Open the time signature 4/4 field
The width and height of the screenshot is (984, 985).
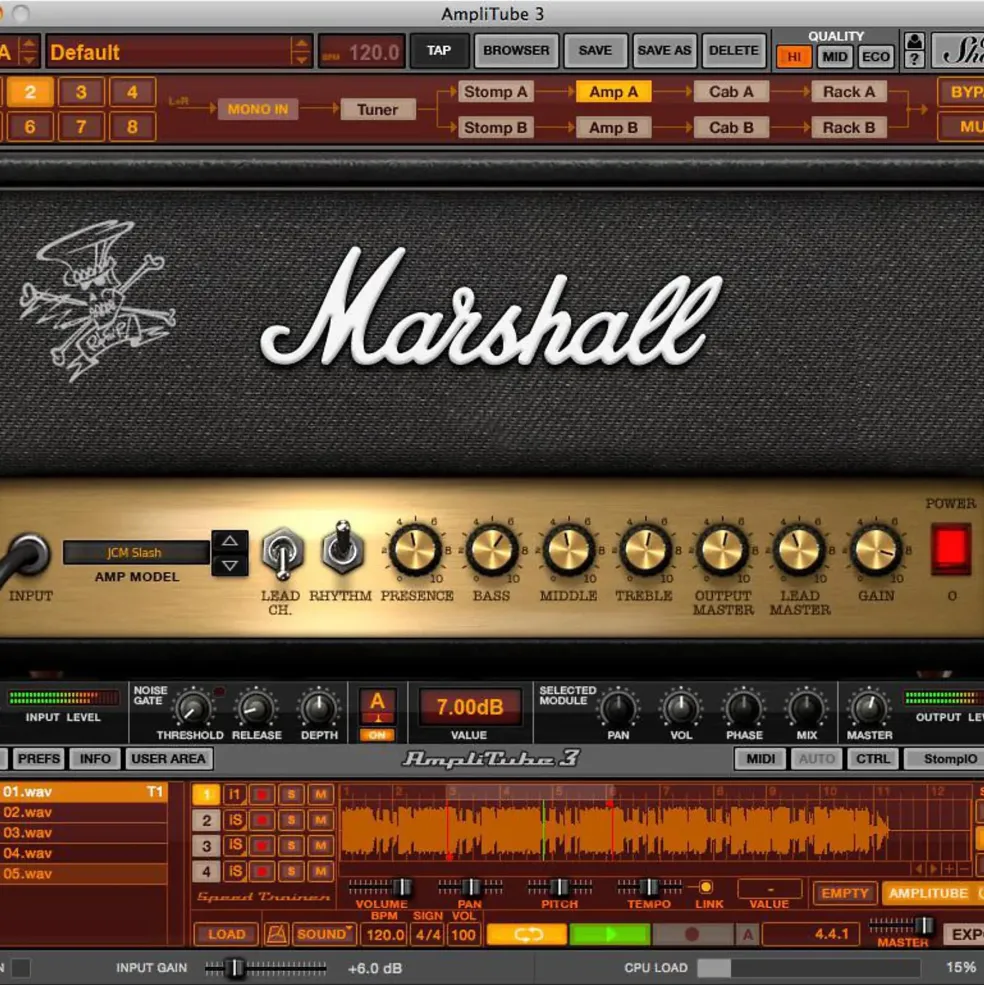click(428, 935)
